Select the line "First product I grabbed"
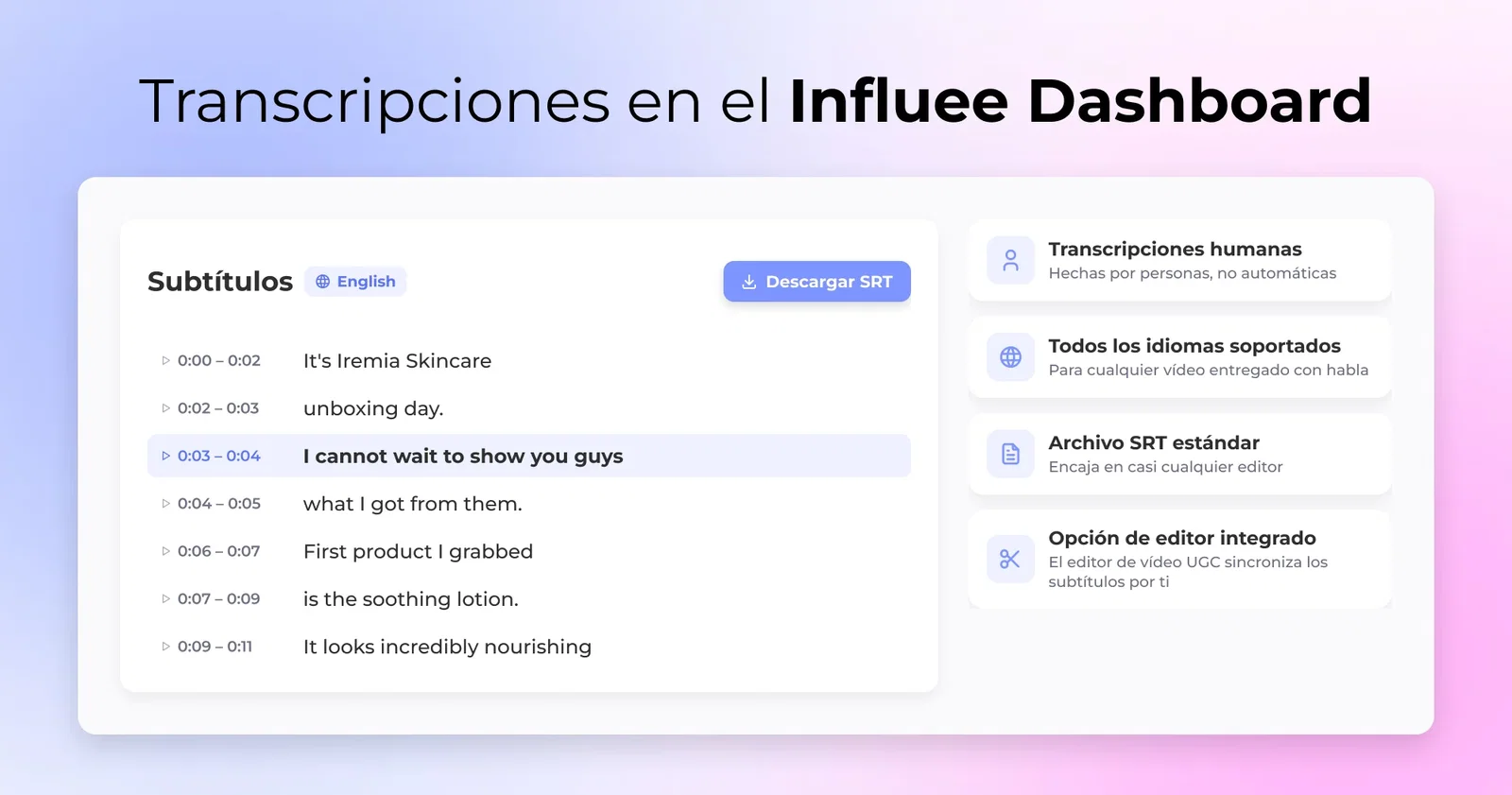1512x795 pixels. coord(418,551)
